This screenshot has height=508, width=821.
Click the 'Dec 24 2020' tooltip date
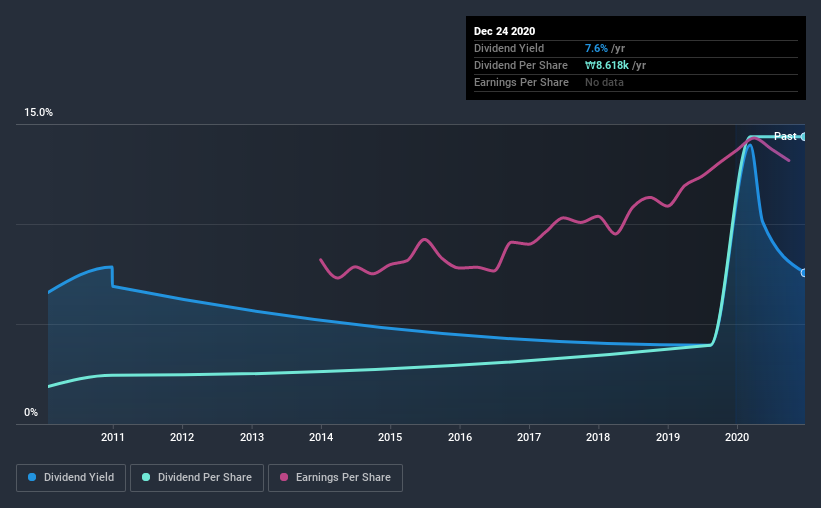coord(504,31)
